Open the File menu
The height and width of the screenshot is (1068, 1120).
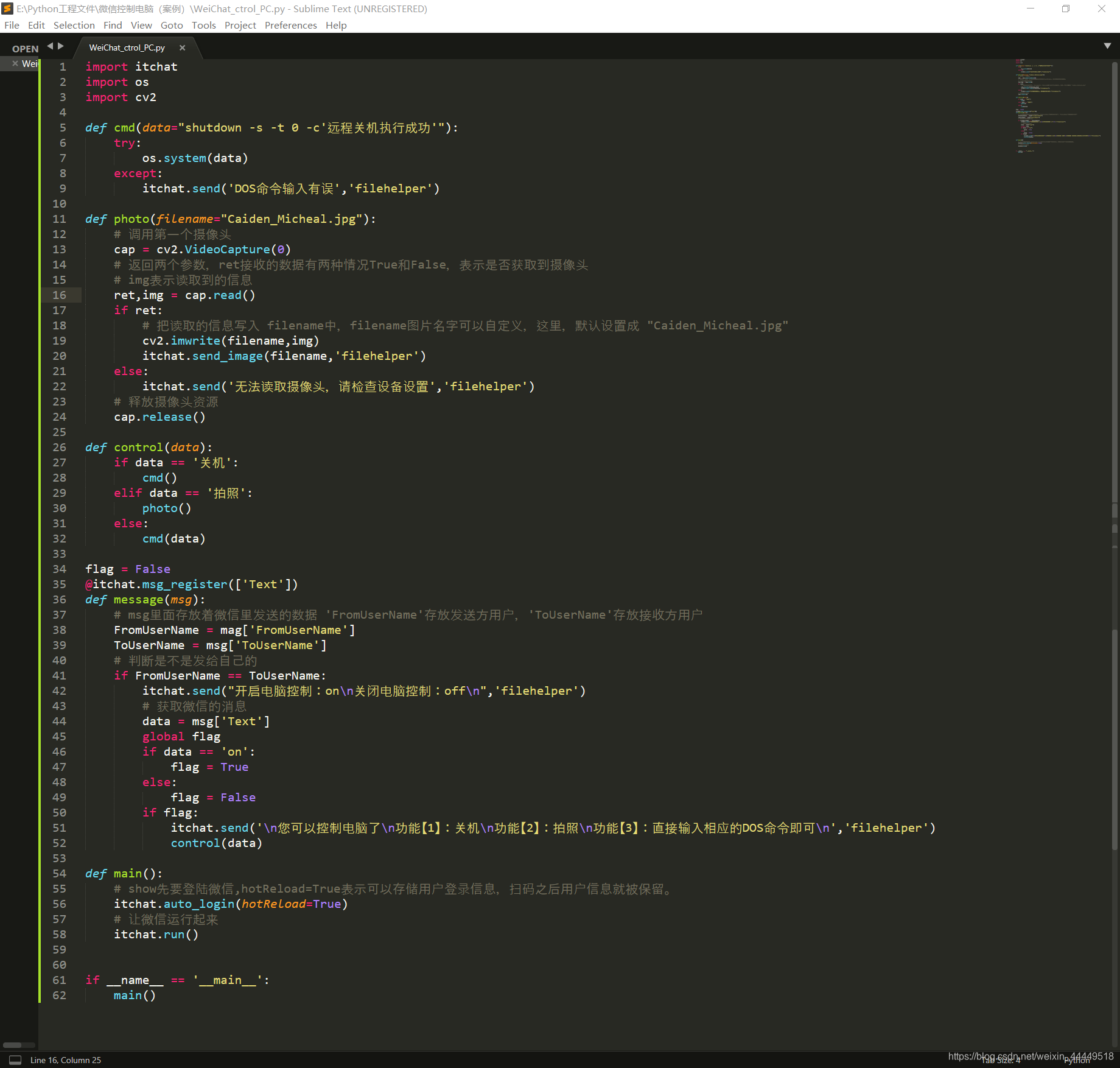pyautogui.click(x=12, y=25)
